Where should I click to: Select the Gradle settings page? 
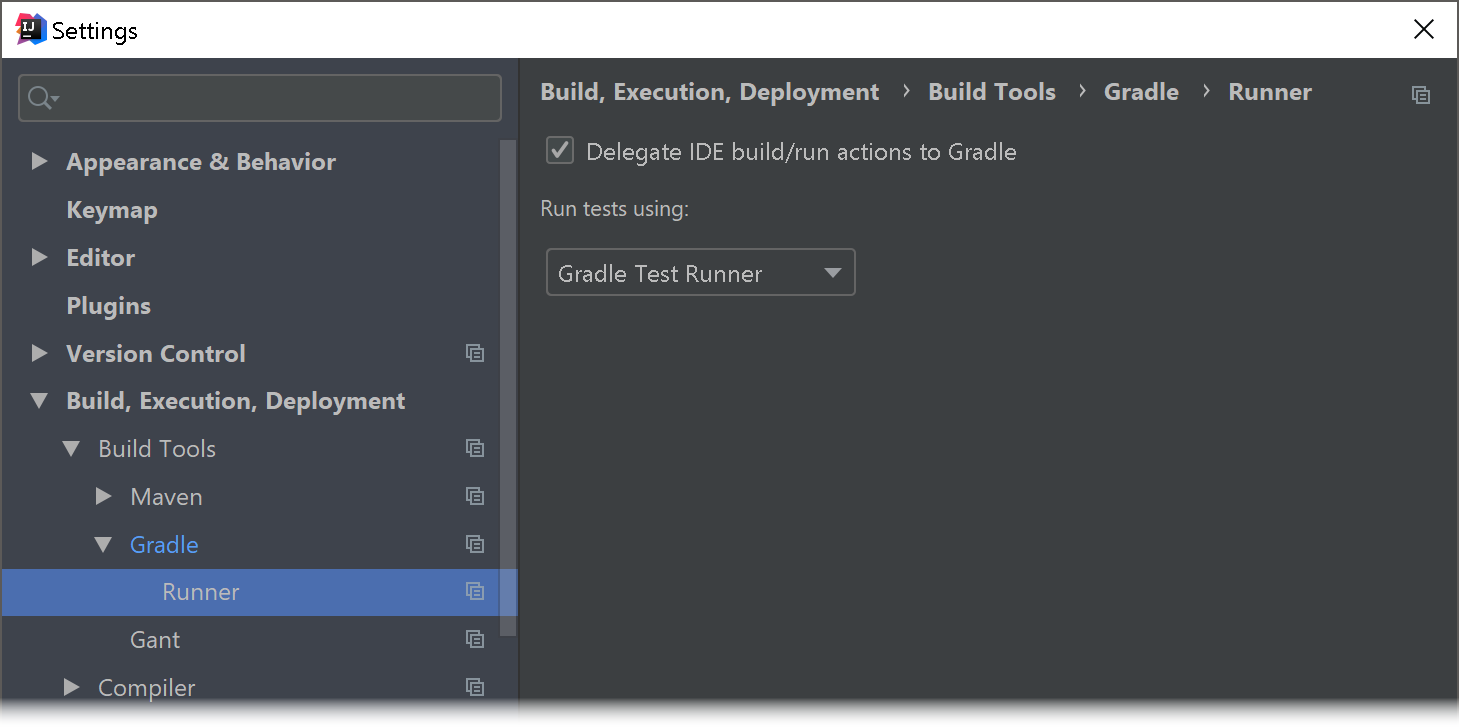(164, 545)
